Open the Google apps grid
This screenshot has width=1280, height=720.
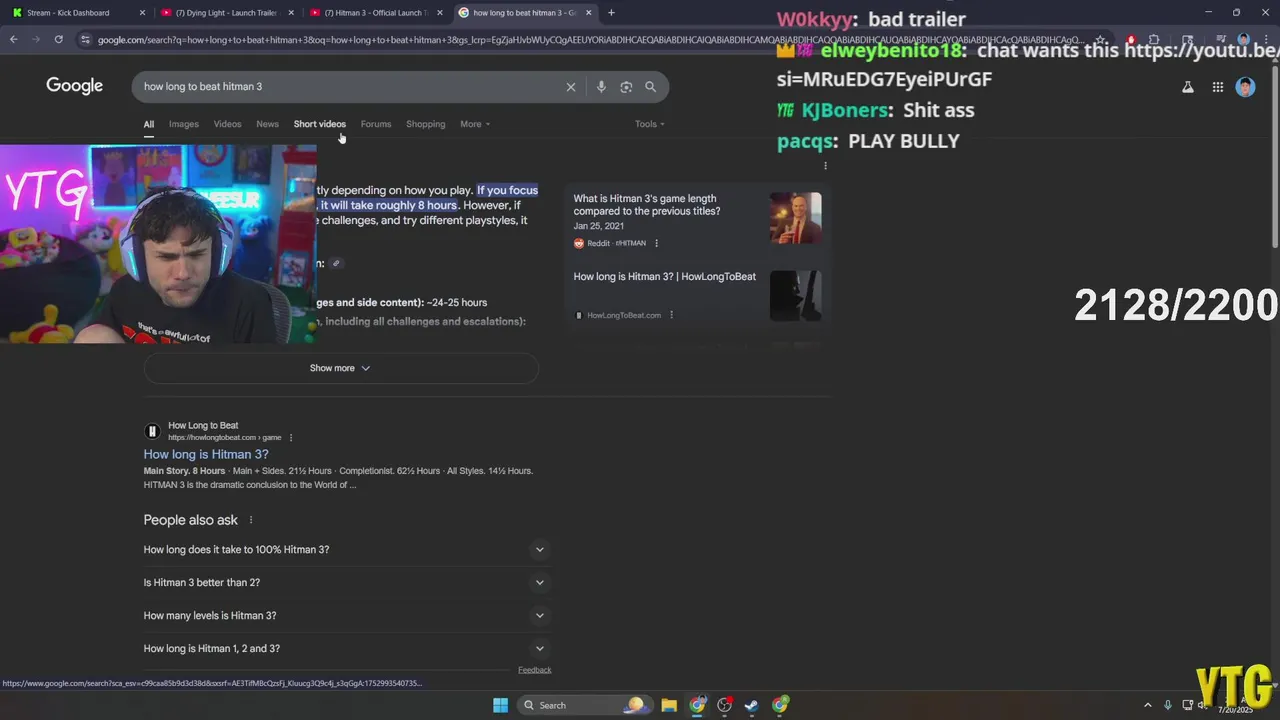(1218, 87)
